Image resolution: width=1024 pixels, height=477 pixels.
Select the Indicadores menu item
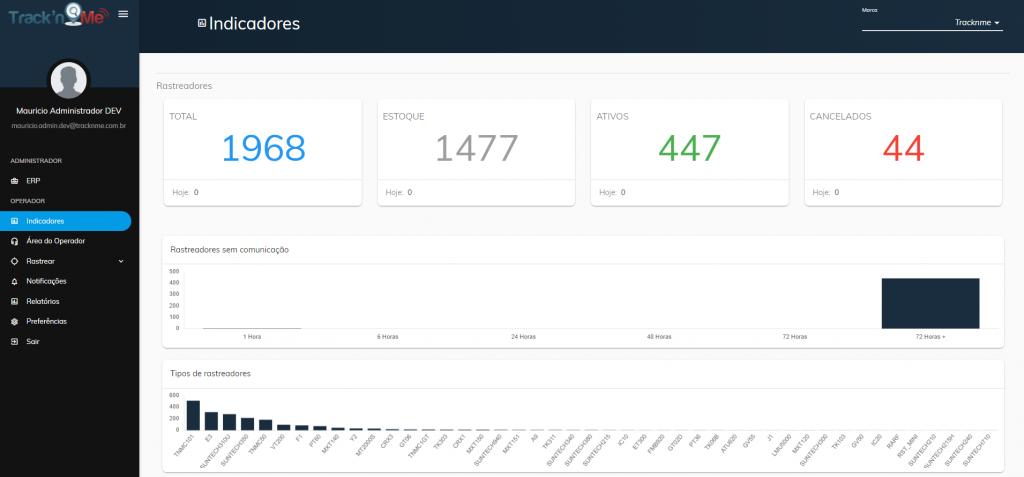(x=65, y=221)
